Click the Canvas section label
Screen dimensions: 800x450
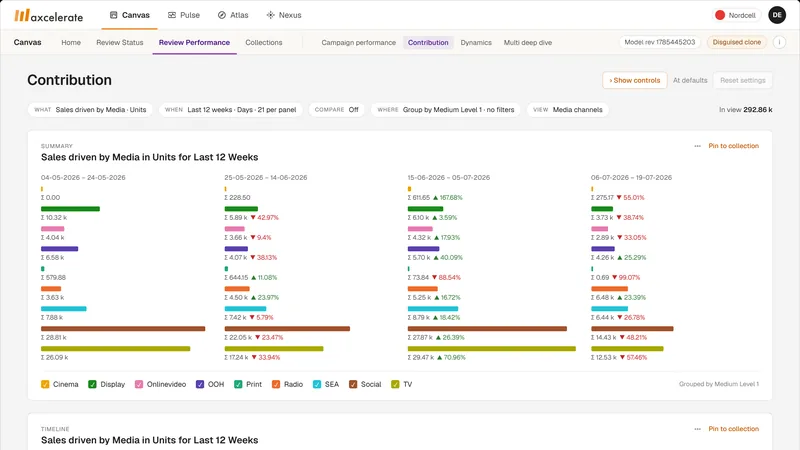[x=28, y=42]
